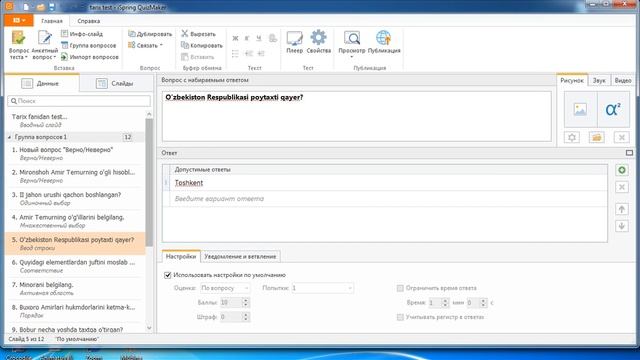Switch to Данные view tab
The width and height of the screenshot is (640, 360).
pyautogui.click(x=42, y=83)
